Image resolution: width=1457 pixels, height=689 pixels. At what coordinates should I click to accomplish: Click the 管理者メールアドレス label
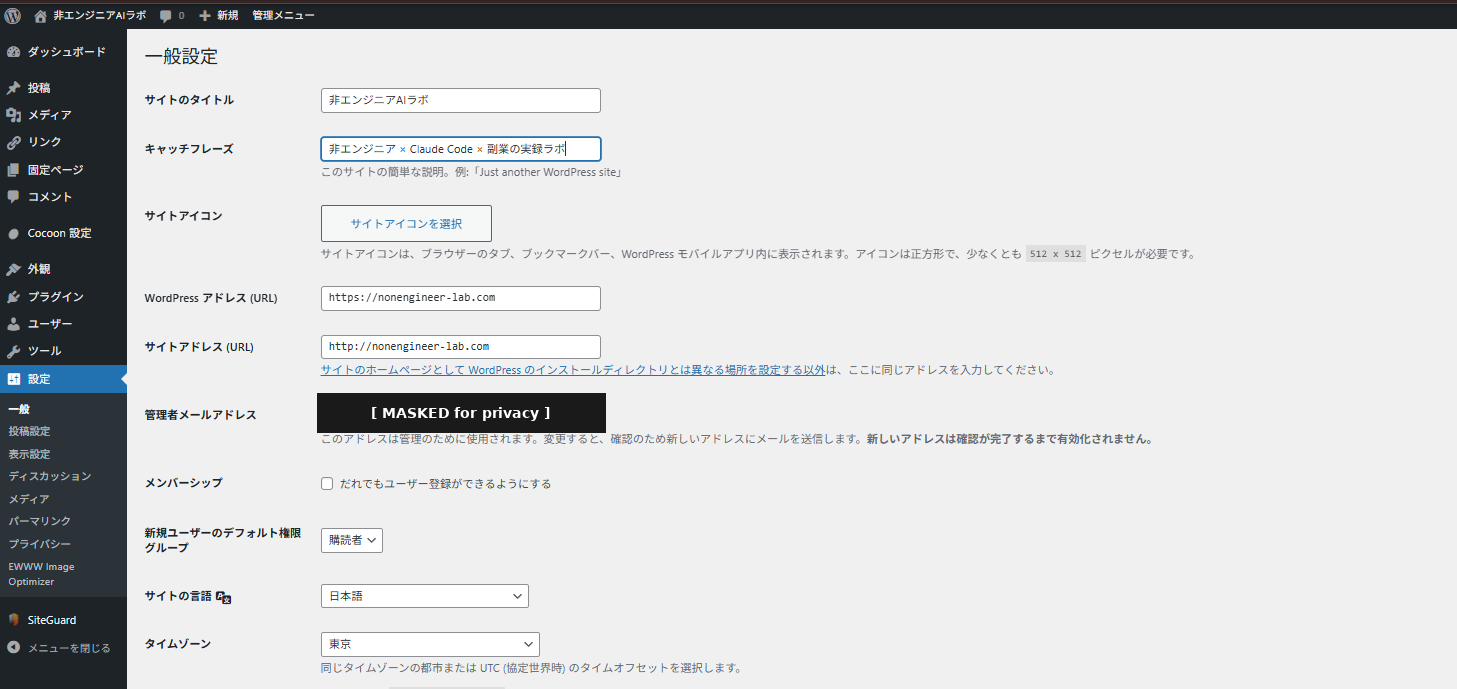[201, 415]
